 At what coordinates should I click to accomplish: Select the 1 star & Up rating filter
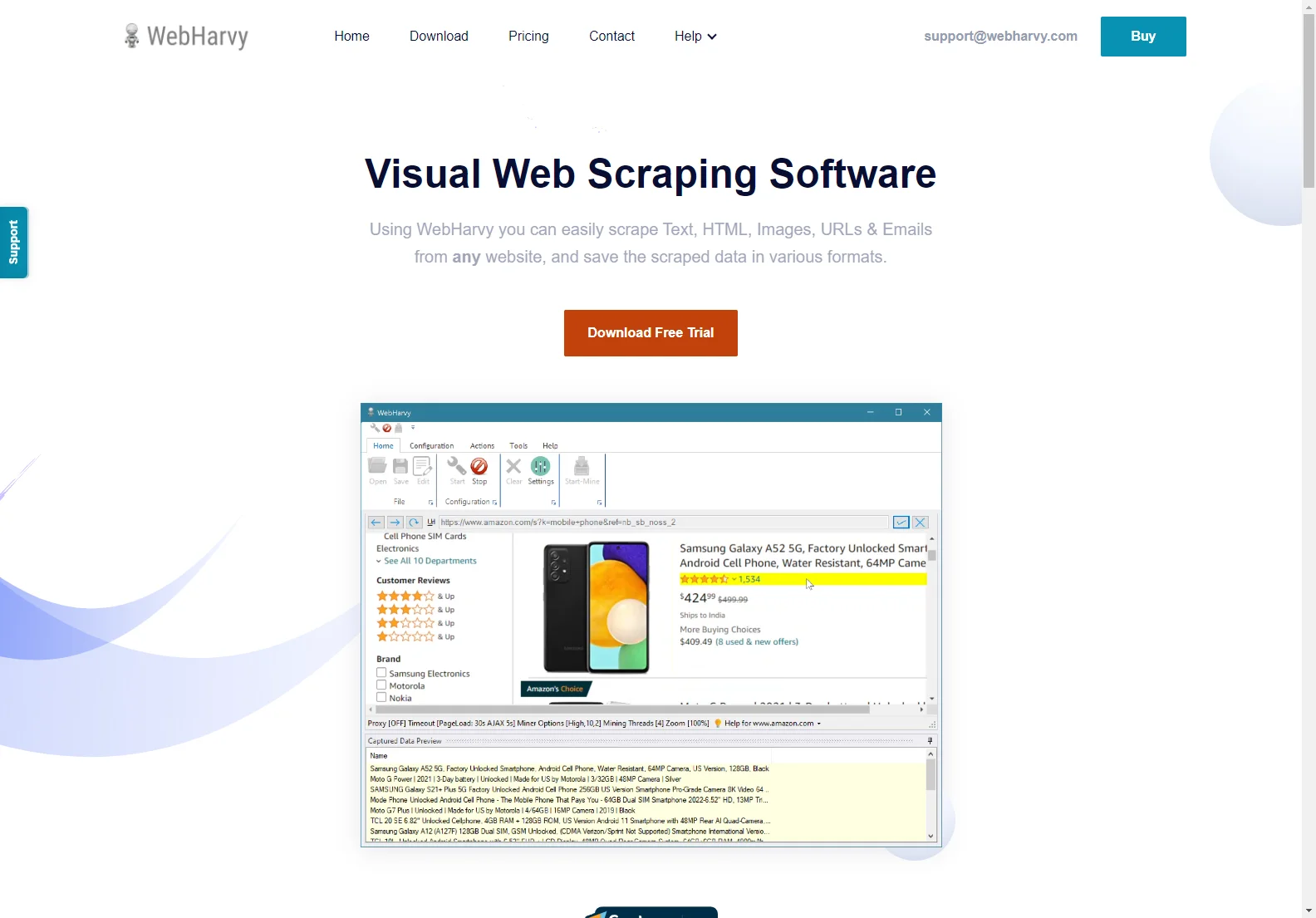[415, 637]
